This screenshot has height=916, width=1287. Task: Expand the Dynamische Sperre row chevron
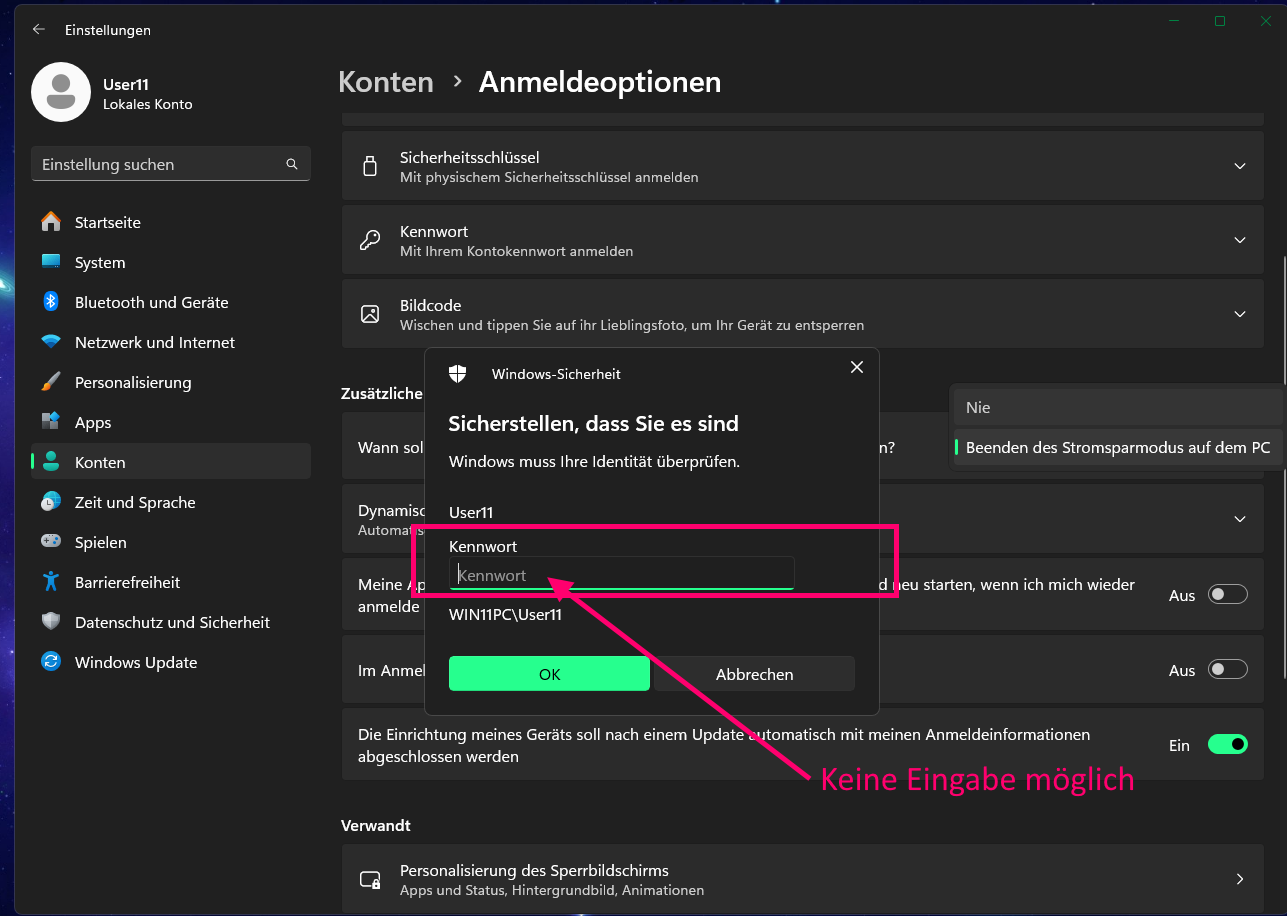(x=1240, y=519)
